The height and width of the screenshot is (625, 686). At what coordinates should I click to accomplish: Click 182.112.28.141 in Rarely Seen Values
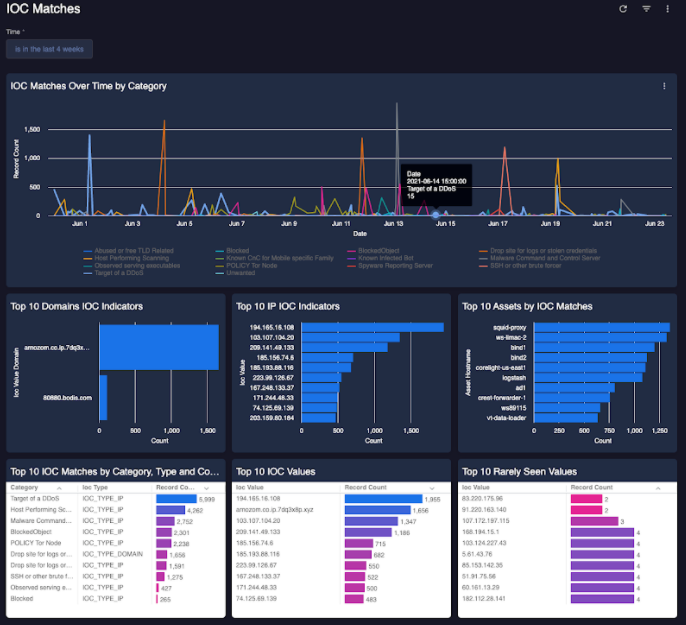tap(484, 598)
